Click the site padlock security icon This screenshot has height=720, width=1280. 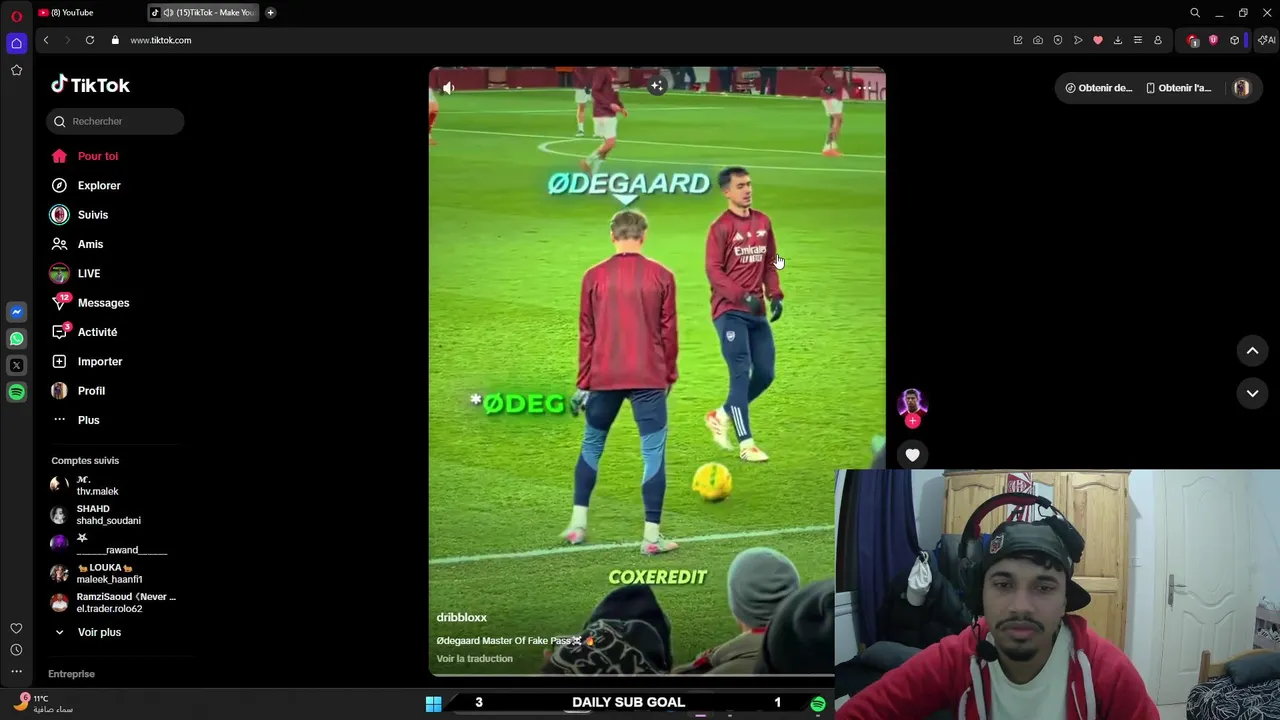(x=115, y=40)
